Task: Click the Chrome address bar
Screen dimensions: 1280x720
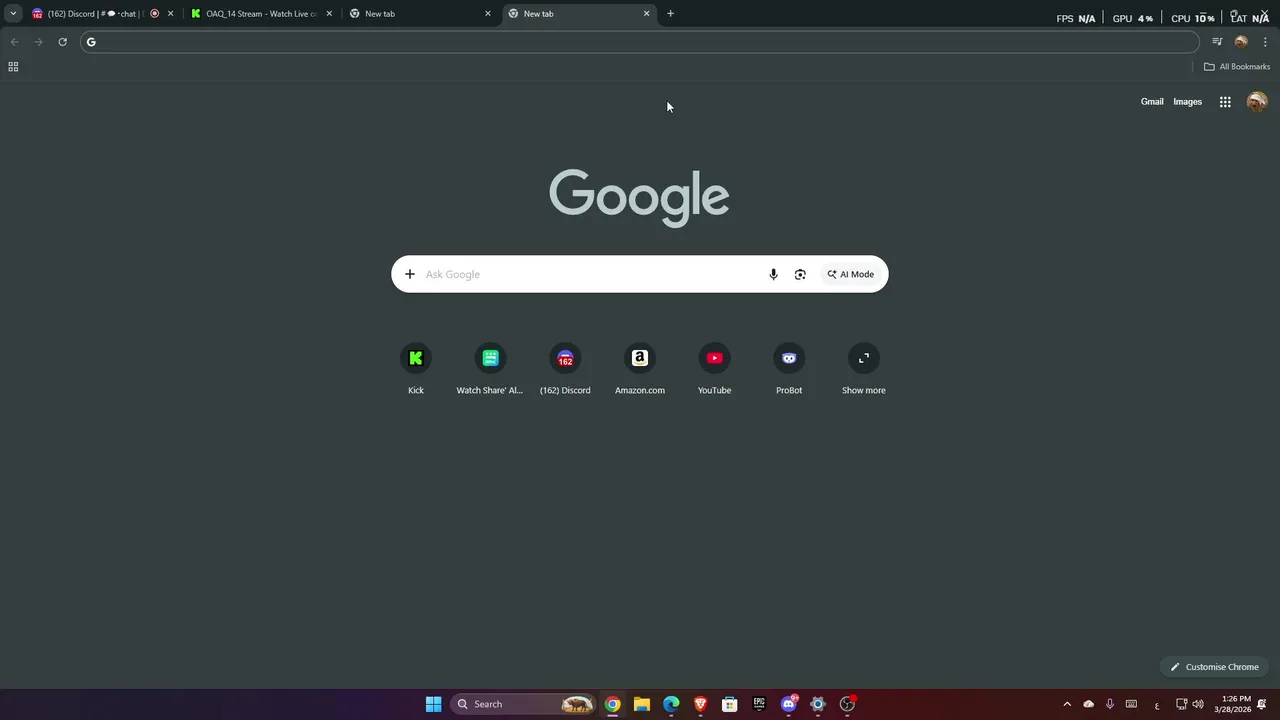Action: pos(640,42)
